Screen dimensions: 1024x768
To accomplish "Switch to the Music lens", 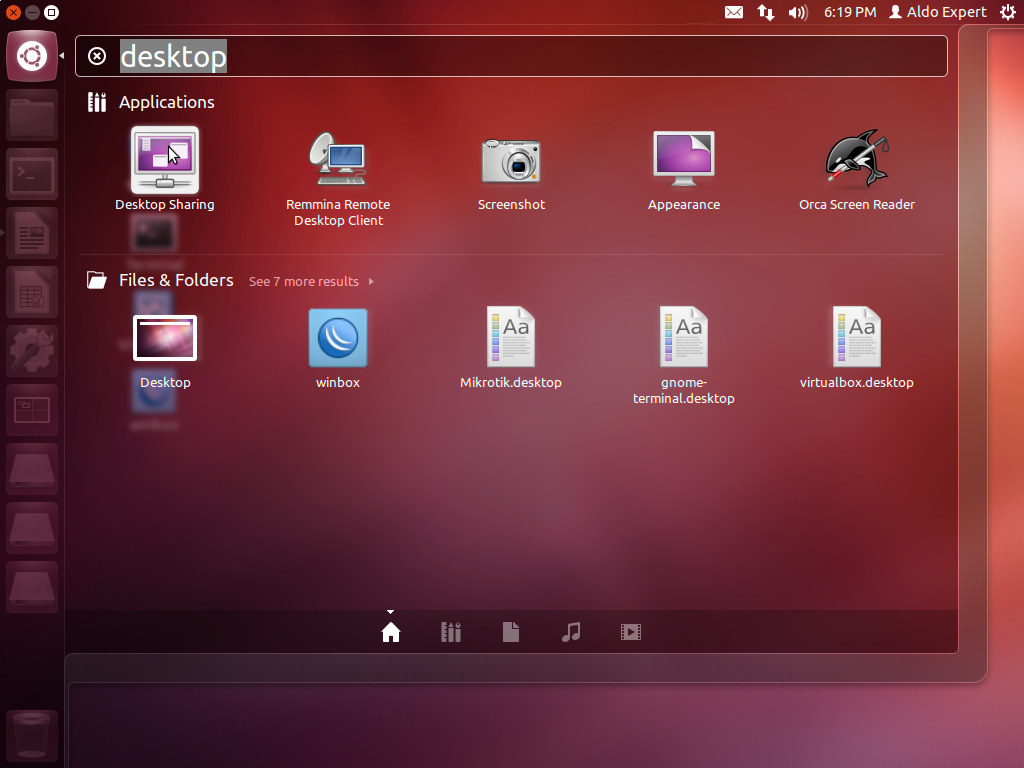I will 571,632.
